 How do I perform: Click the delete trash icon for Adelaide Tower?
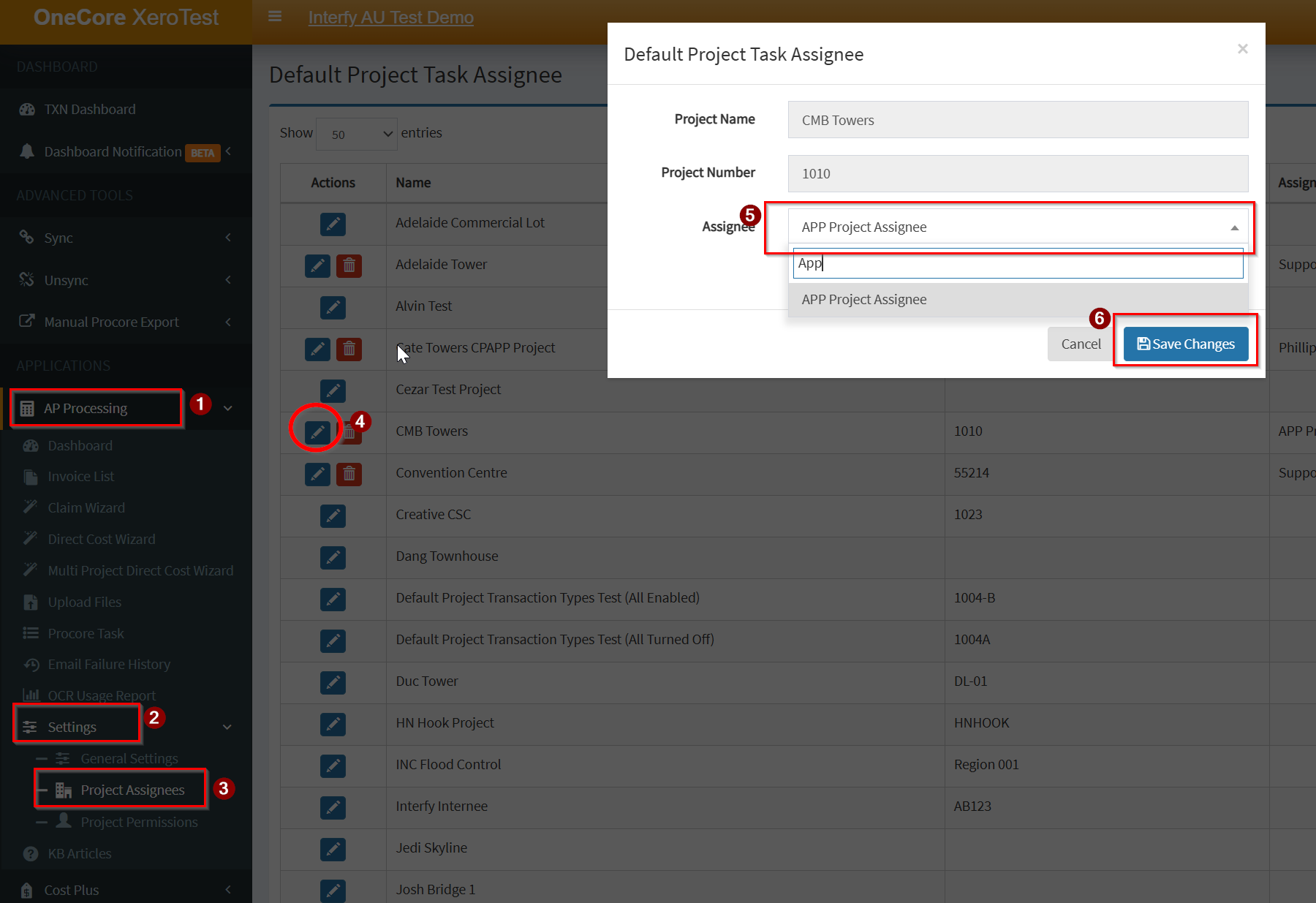[x=349, y=265]
